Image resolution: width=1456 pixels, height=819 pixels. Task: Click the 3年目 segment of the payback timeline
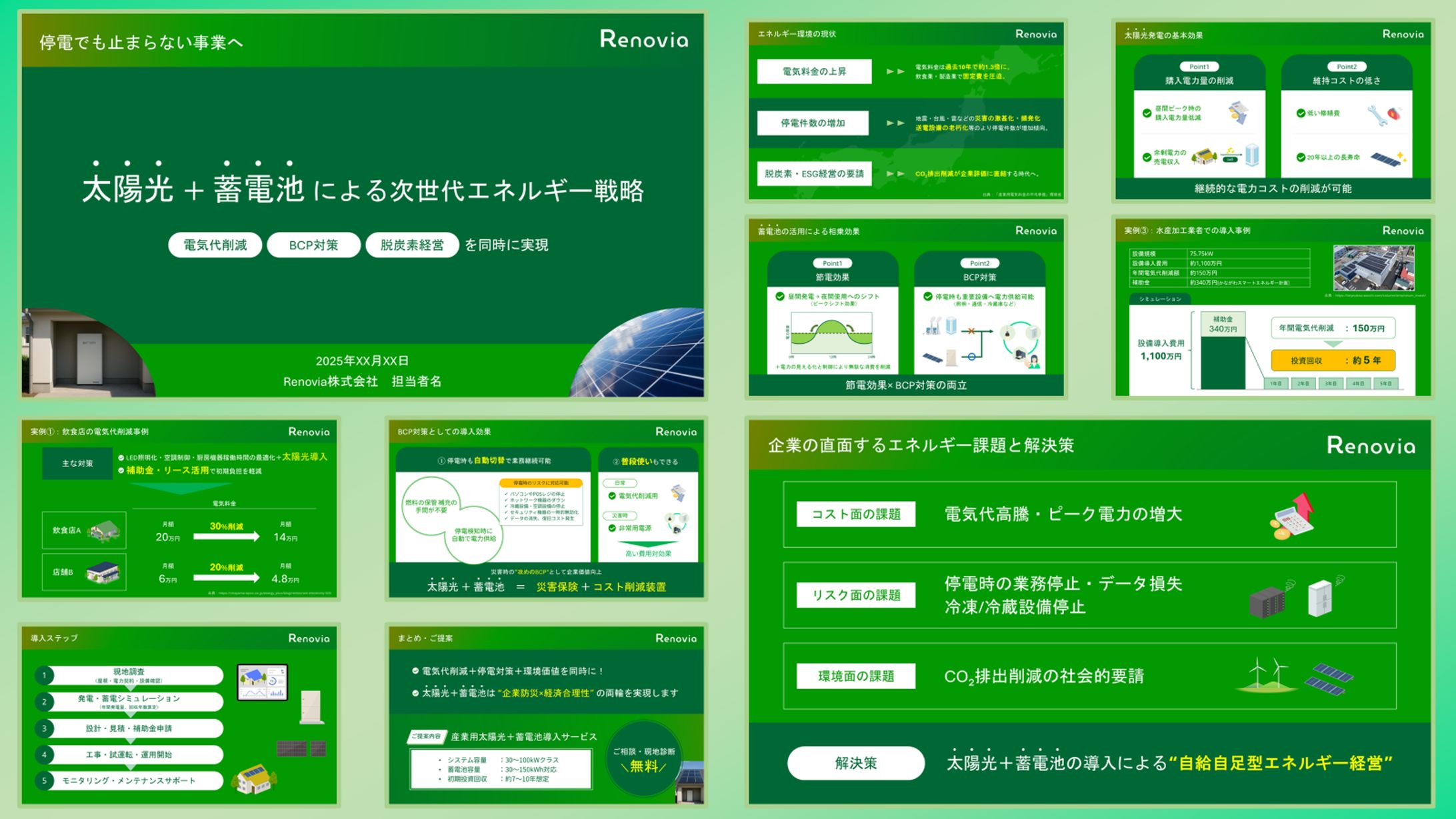pos(1331,383)
